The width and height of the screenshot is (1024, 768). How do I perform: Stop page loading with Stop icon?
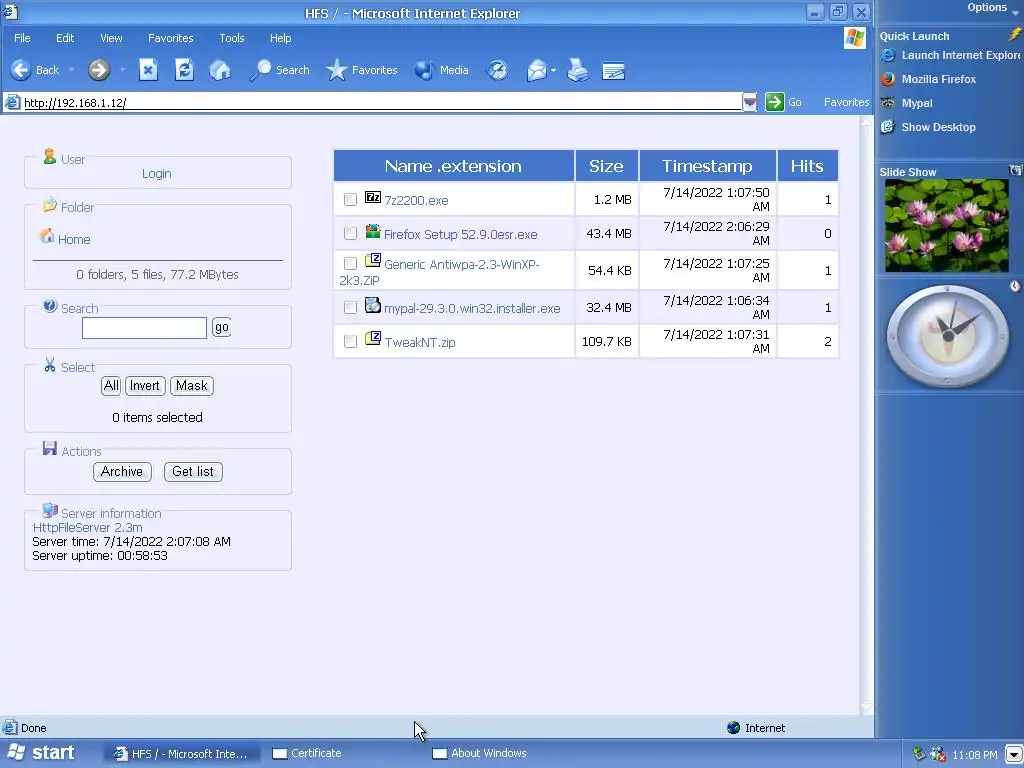148,70
